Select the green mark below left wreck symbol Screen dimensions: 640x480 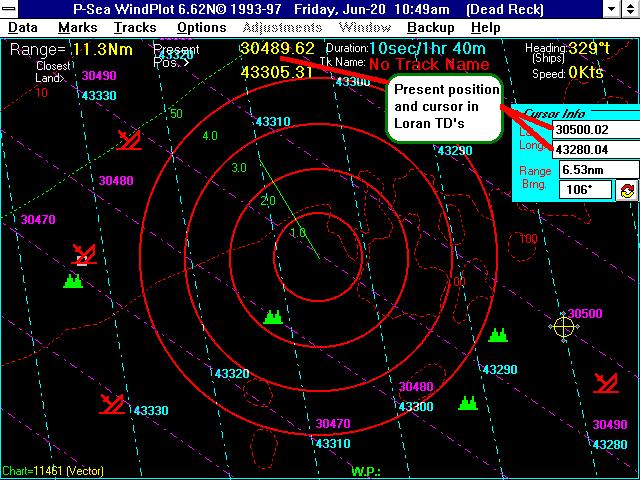point(73,281)
